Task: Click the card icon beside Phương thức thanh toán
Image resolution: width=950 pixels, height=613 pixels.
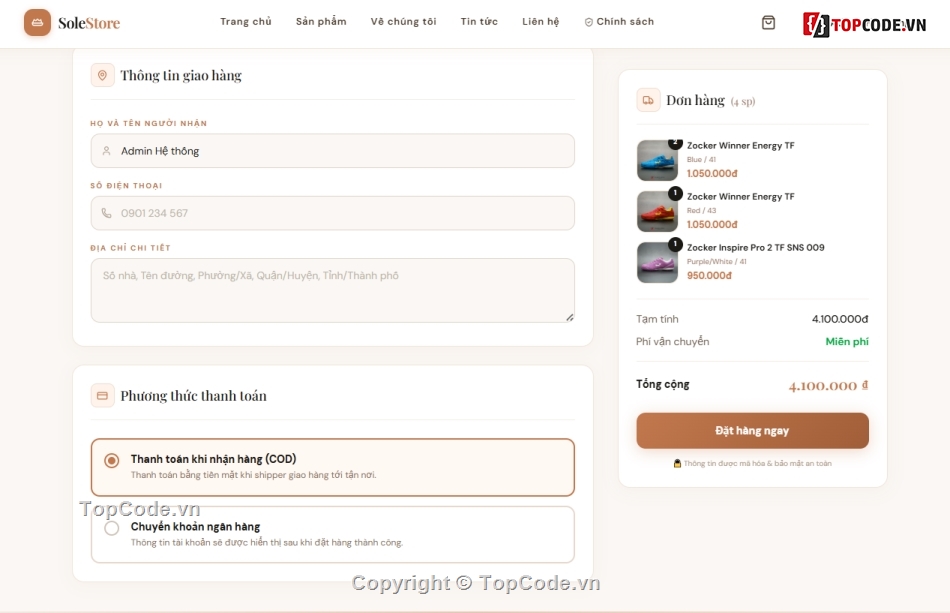Action: (102, 396)
